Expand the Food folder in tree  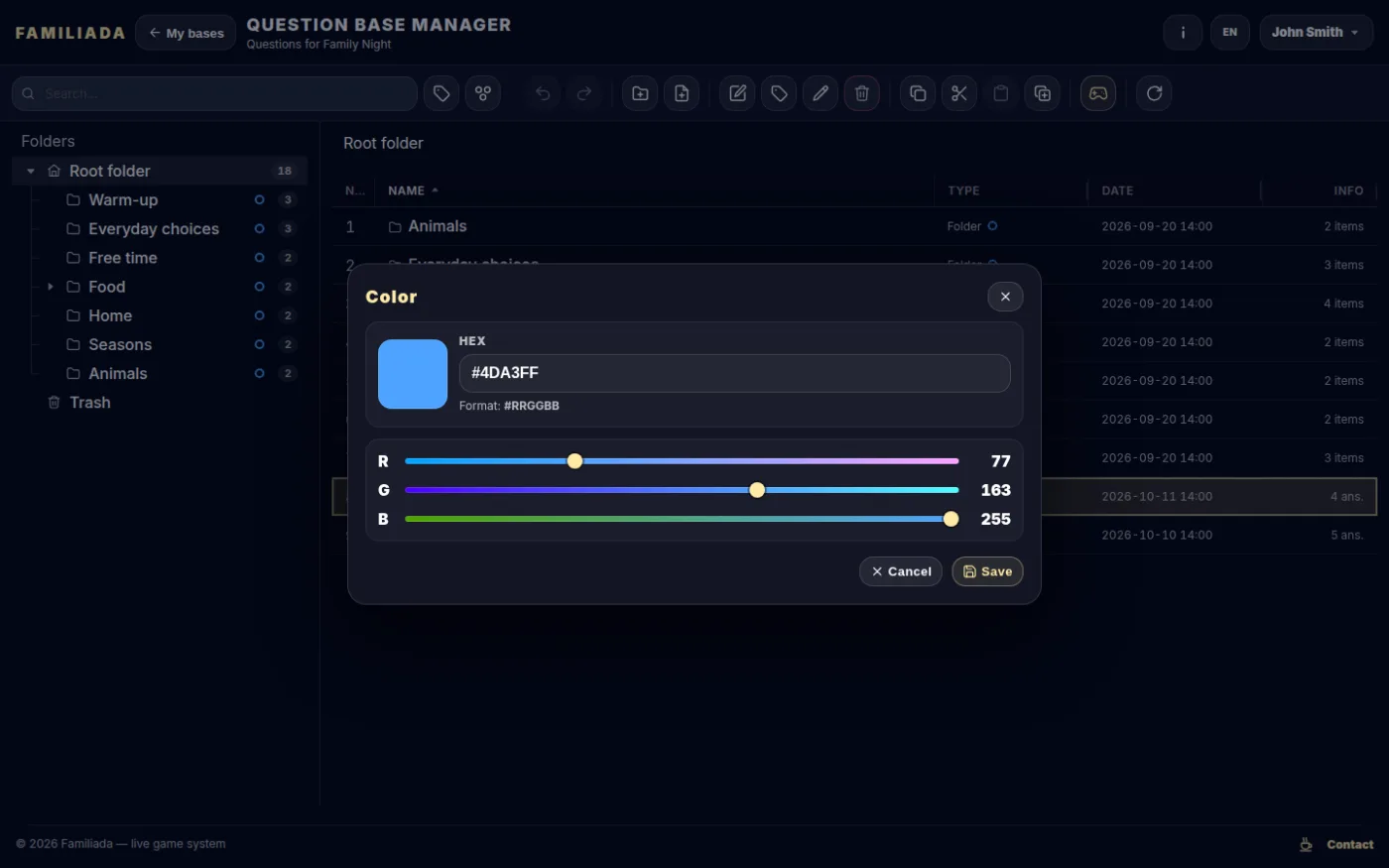coord(51,287)
